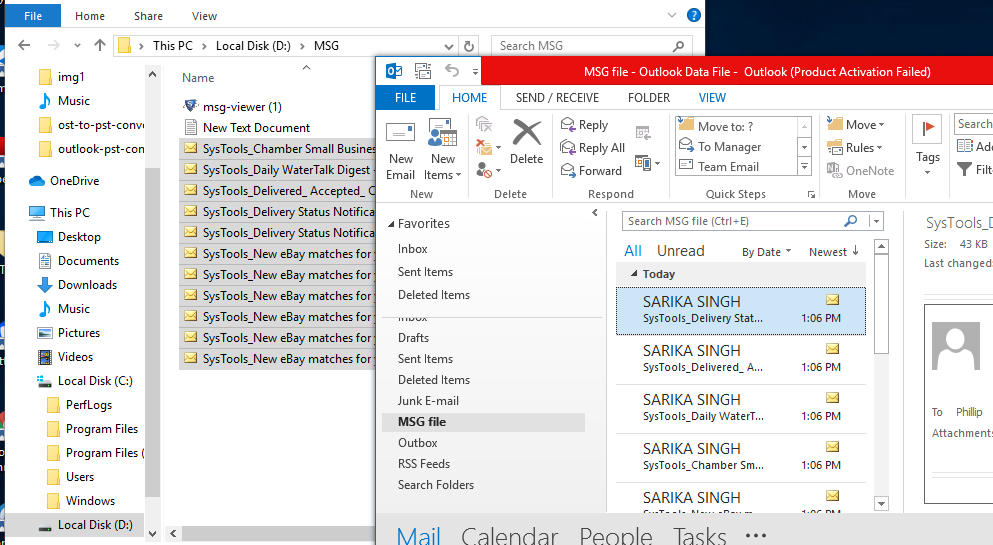Switch to Calendar in the navigation bar
The width and height of the screenshot is (993, 545).
509,536
